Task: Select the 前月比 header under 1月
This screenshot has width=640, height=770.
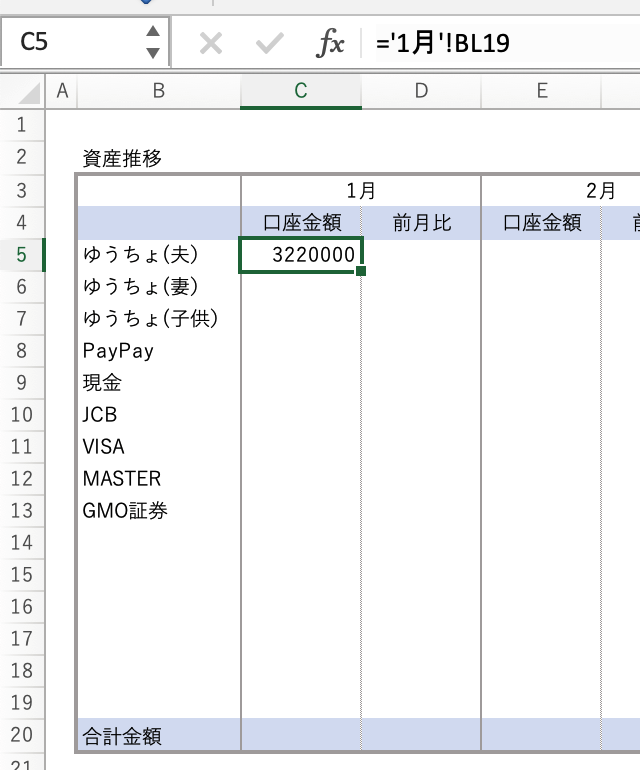Action: 421,223
